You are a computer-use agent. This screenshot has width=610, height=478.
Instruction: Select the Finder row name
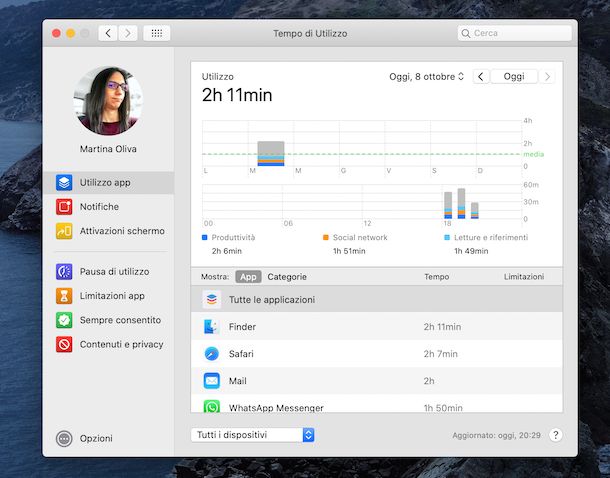(242, 327)
